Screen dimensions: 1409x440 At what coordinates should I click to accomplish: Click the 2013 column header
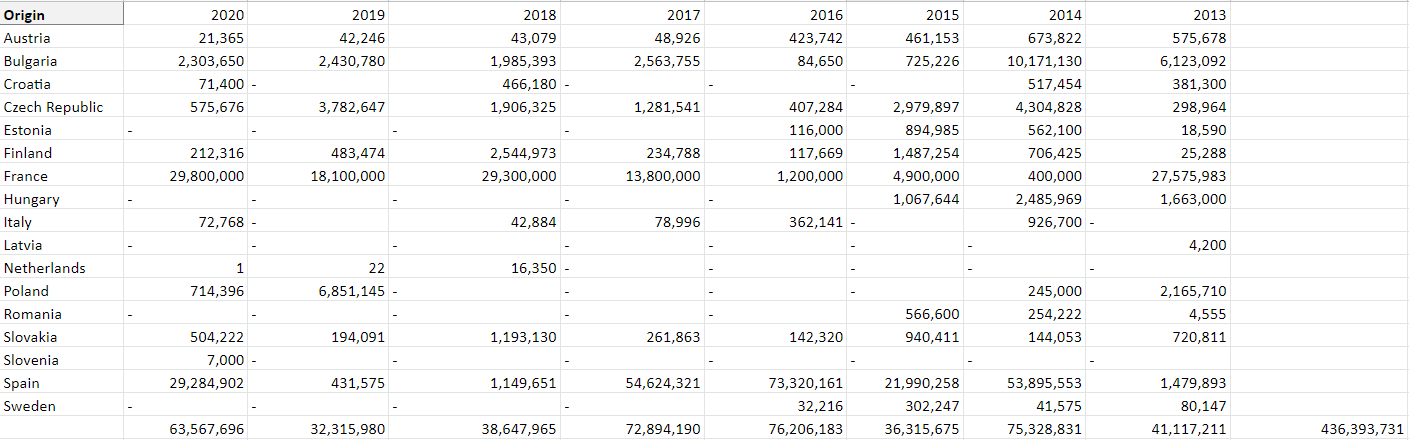[x=1158, y=15]
